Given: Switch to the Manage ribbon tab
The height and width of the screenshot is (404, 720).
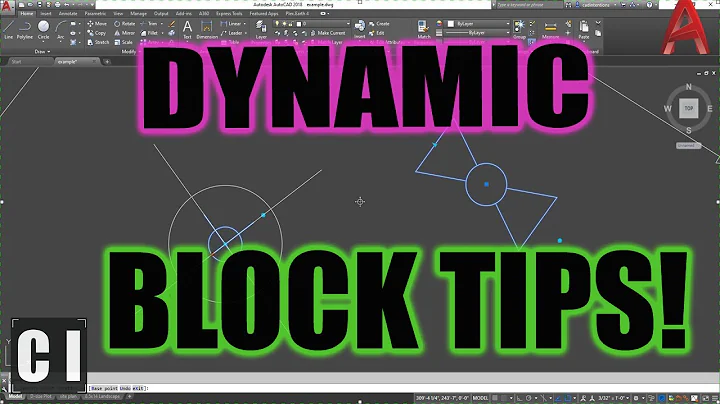Looking at the screenshot, I should click(x=138, y=14).
